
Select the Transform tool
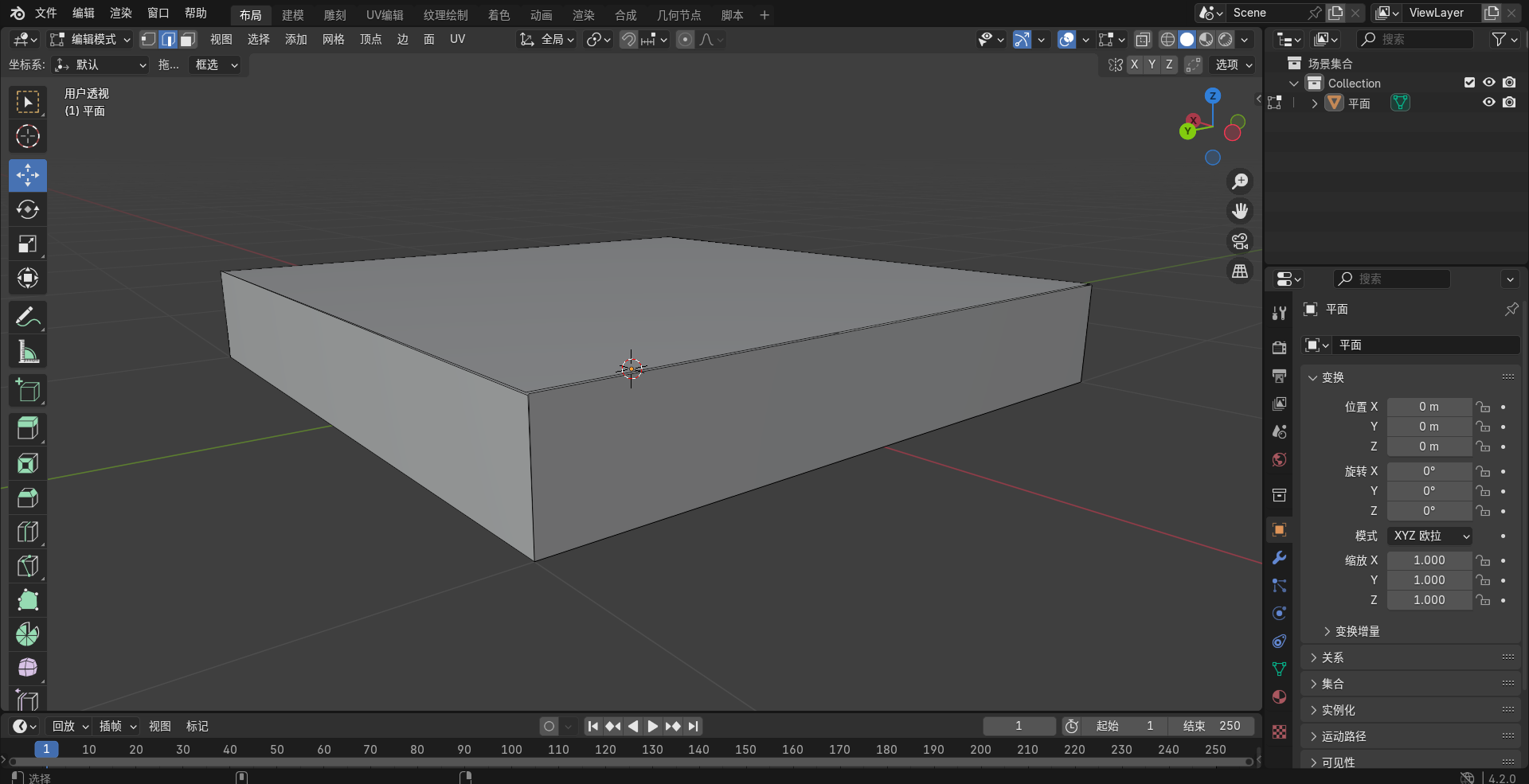point(28,278)
